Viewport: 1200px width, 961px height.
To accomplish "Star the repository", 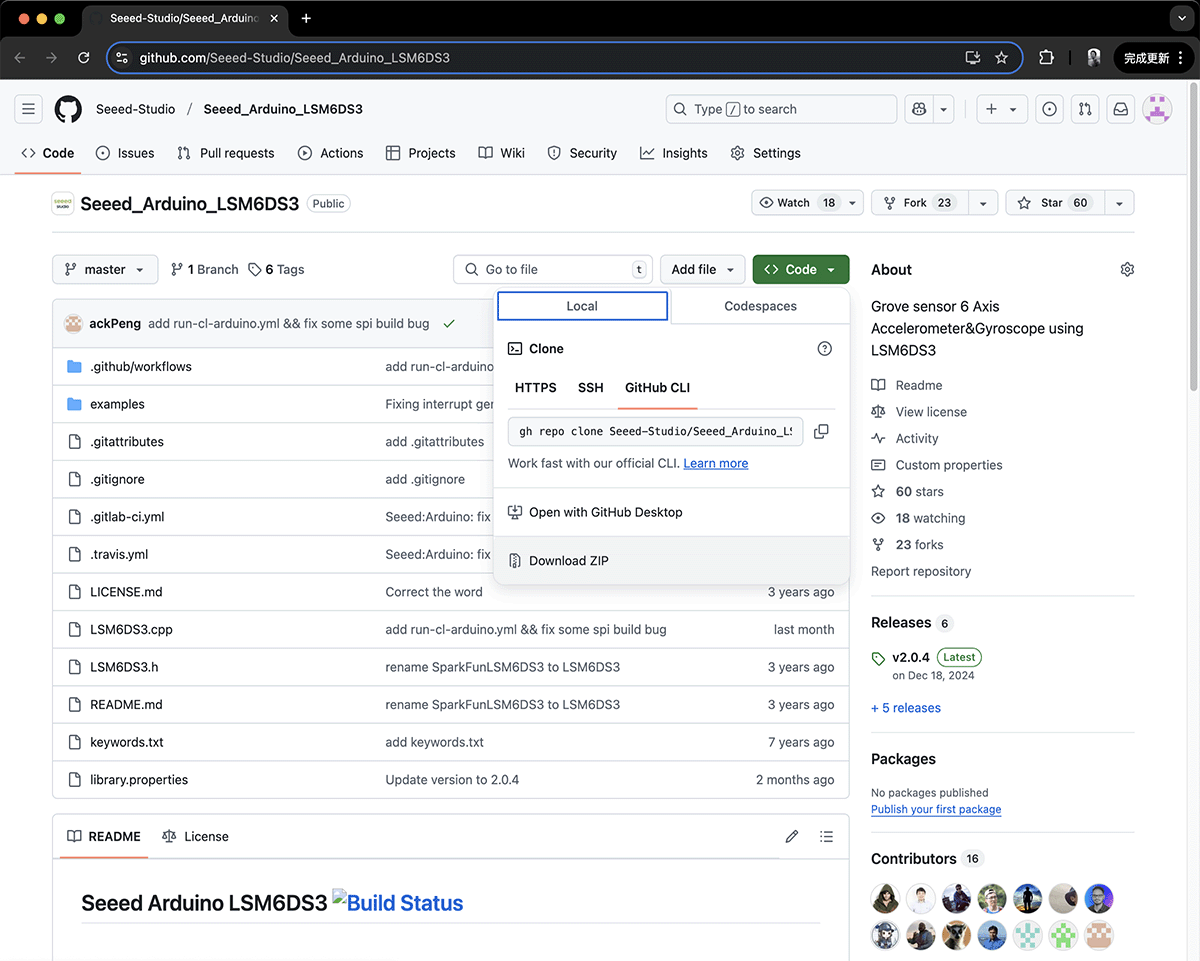I will coord(1053,203).
